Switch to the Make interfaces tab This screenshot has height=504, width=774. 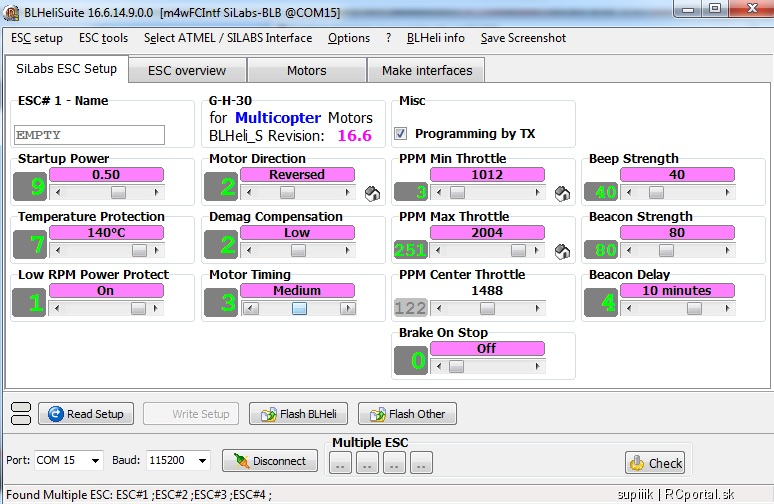coord(427,71)
